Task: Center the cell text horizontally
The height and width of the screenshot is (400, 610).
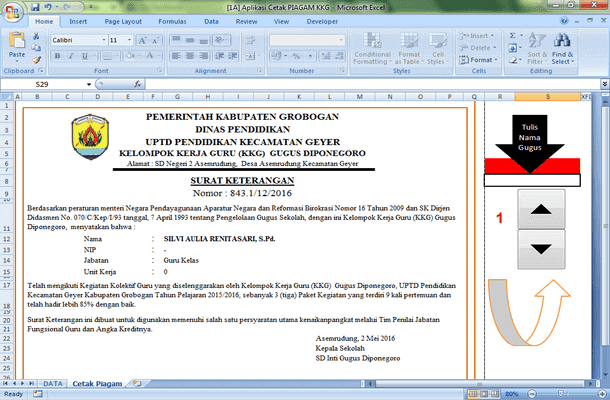Action: [x=190, y=56]
